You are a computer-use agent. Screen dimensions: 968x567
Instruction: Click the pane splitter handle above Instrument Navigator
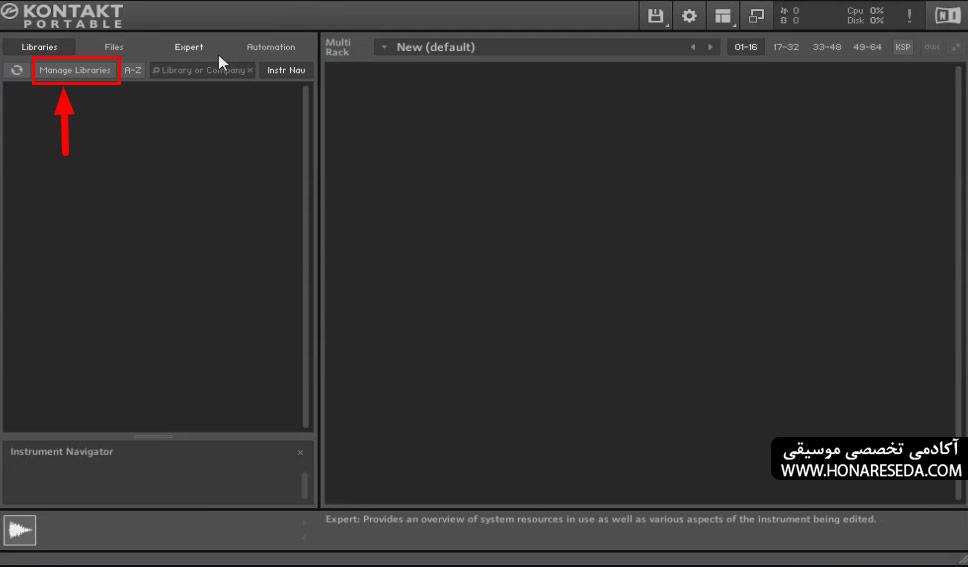coord(154,436)
